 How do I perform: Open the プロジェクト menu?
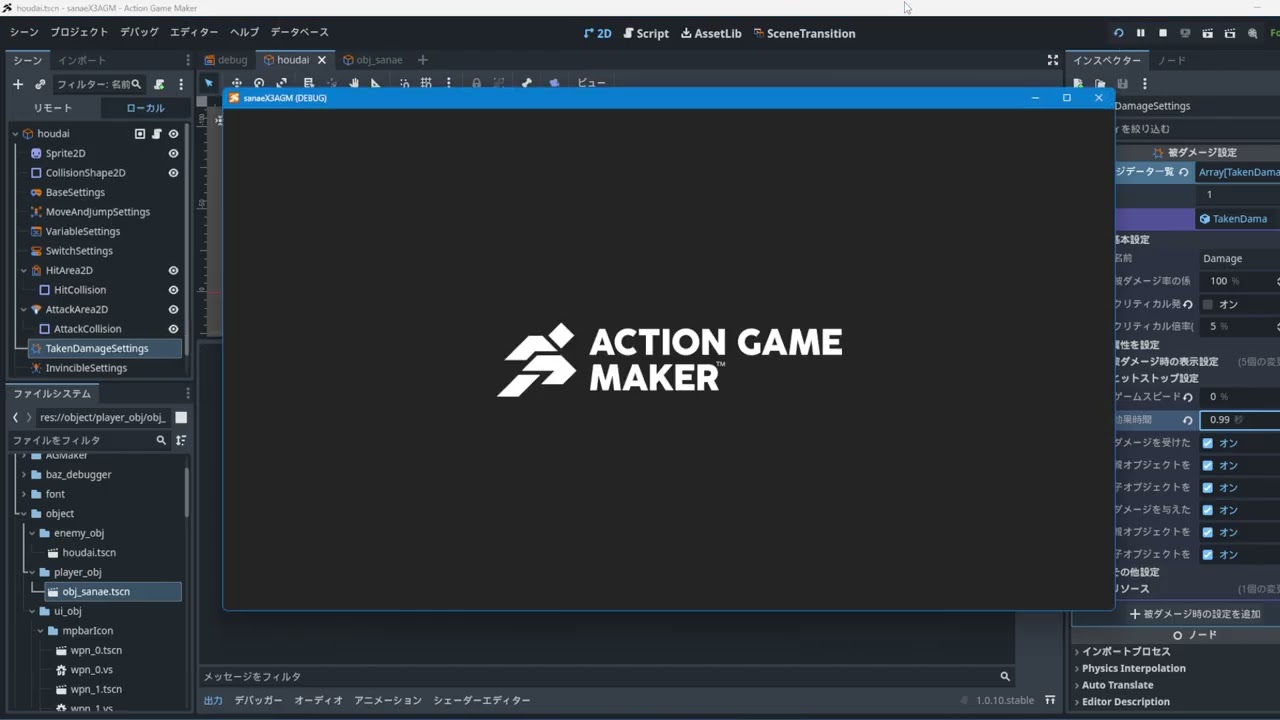point(80,32)
